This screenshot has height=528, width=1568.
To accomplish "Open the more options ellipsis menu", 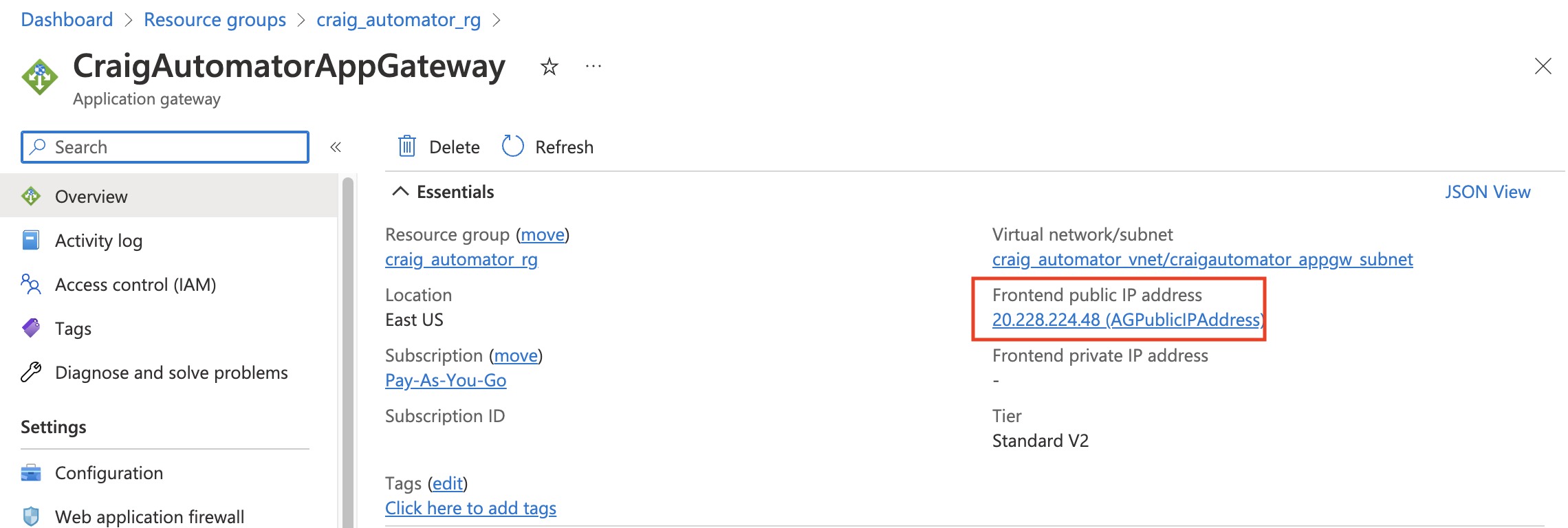I will pos(593,67).
